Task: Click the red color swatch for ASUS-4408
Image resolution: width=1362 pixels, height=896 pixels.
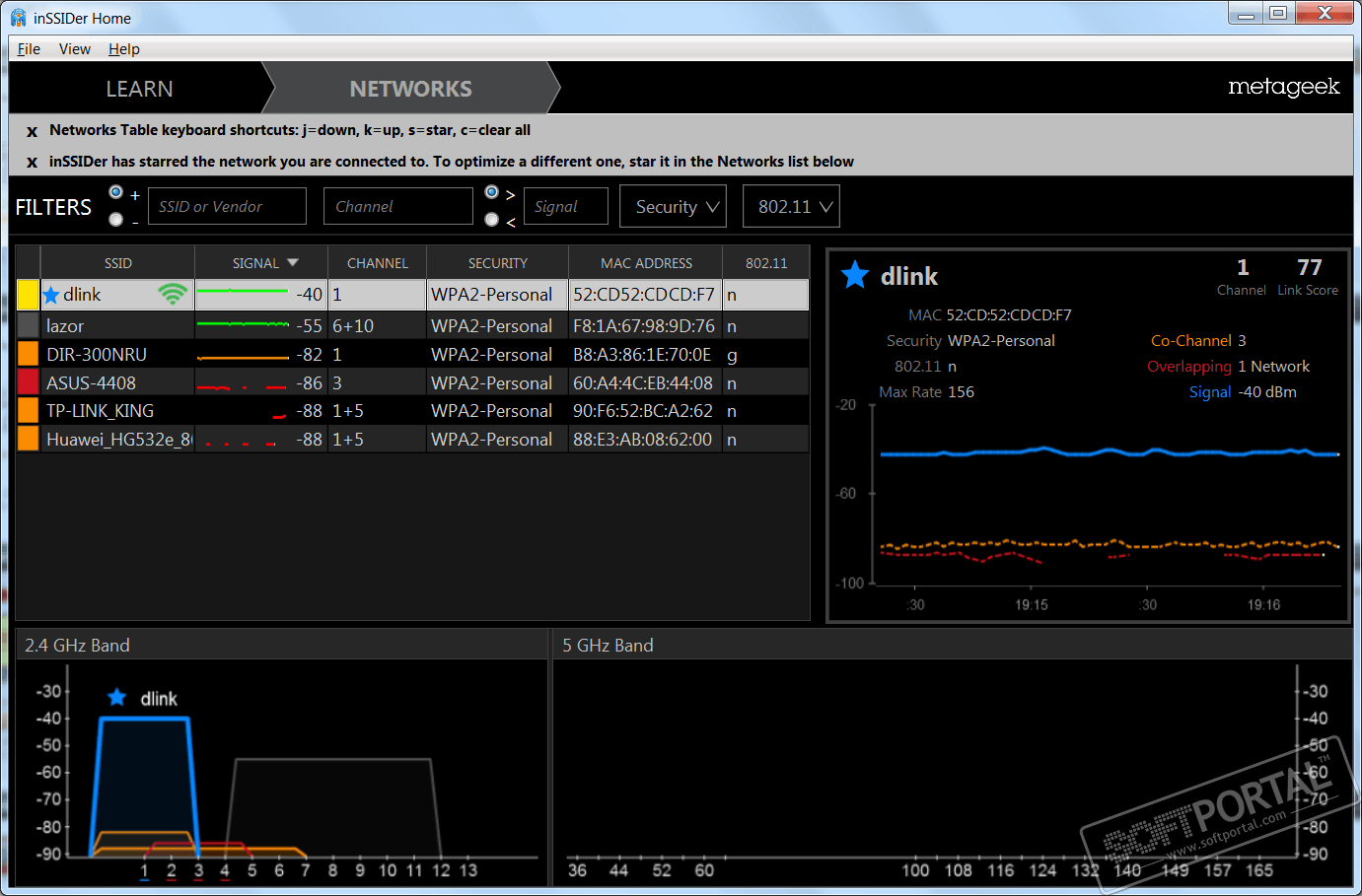Action: tap(28, 382)
